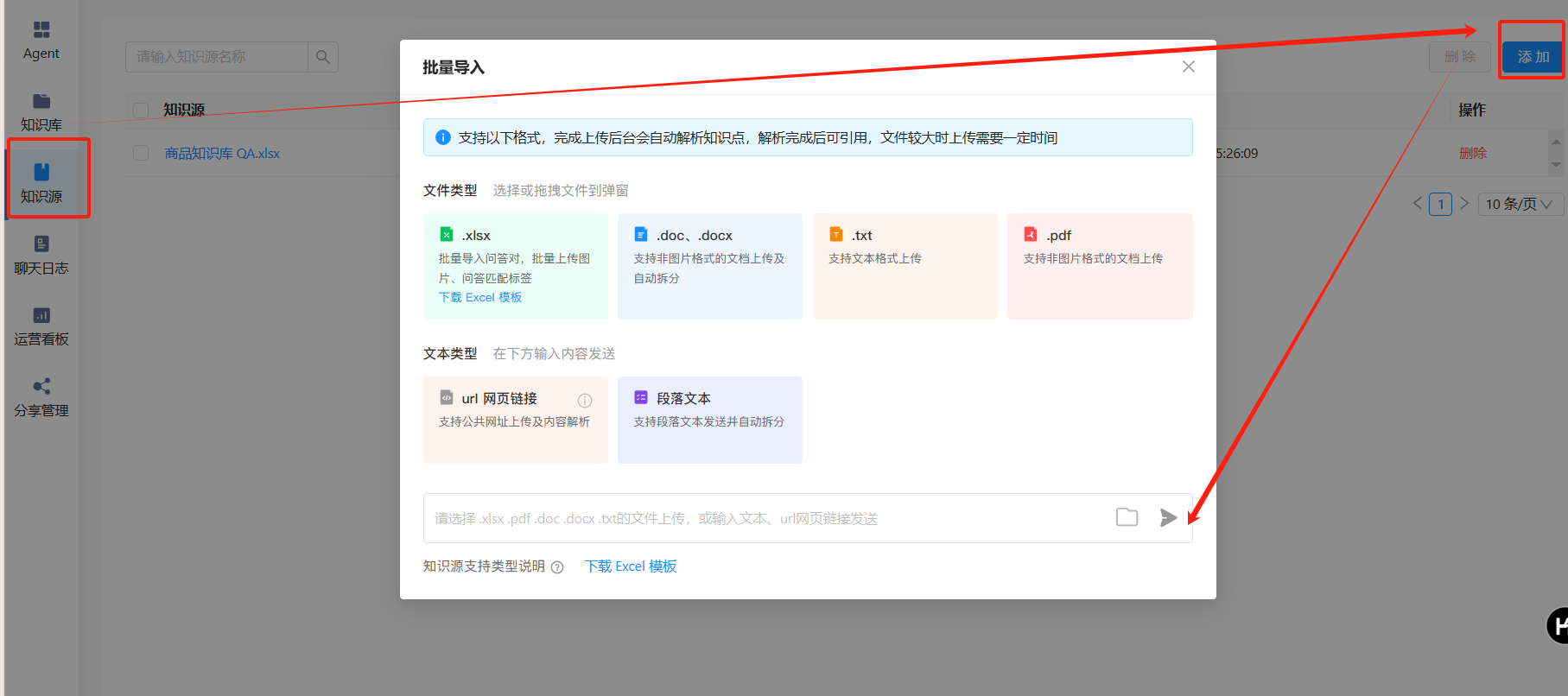Open the 商品知识库 QA.xlsx link
This screenshot has width=1568, height=696.
222,153
